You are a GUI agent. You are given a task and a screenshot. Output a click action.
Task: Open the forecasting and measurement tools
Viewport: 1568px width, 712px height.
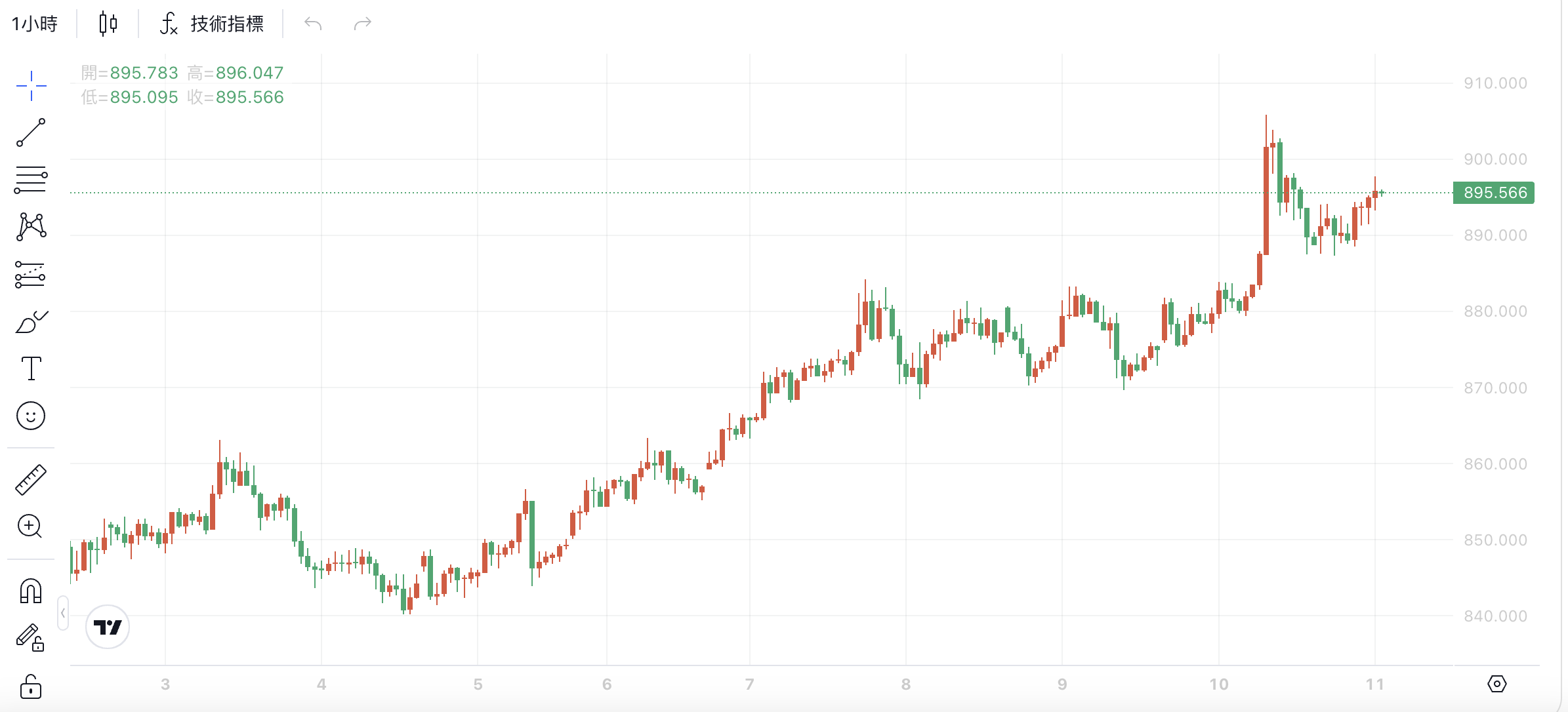tap(31, 275)
